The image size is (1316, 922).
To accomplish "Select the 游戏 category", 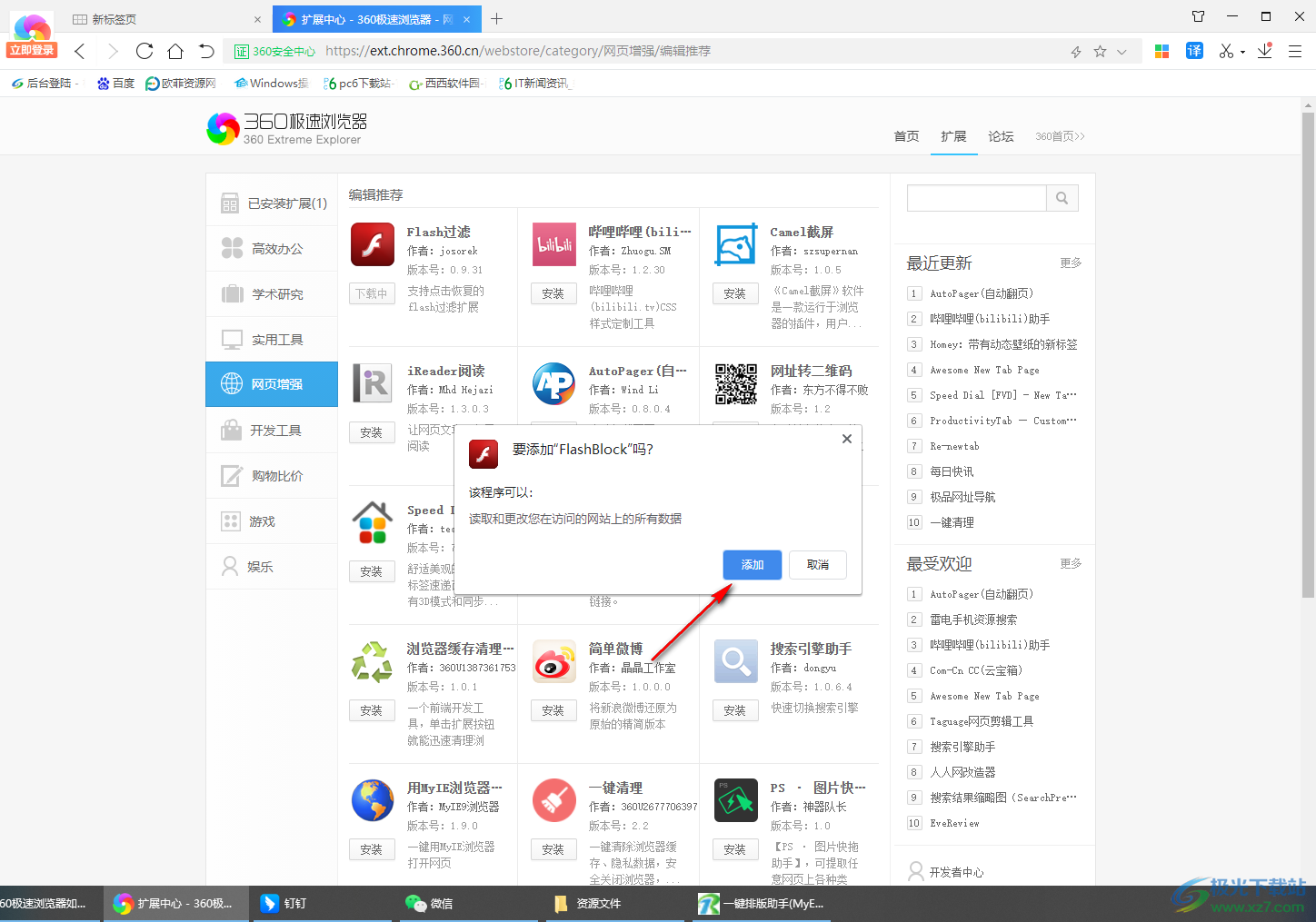I will coord(272,521).
